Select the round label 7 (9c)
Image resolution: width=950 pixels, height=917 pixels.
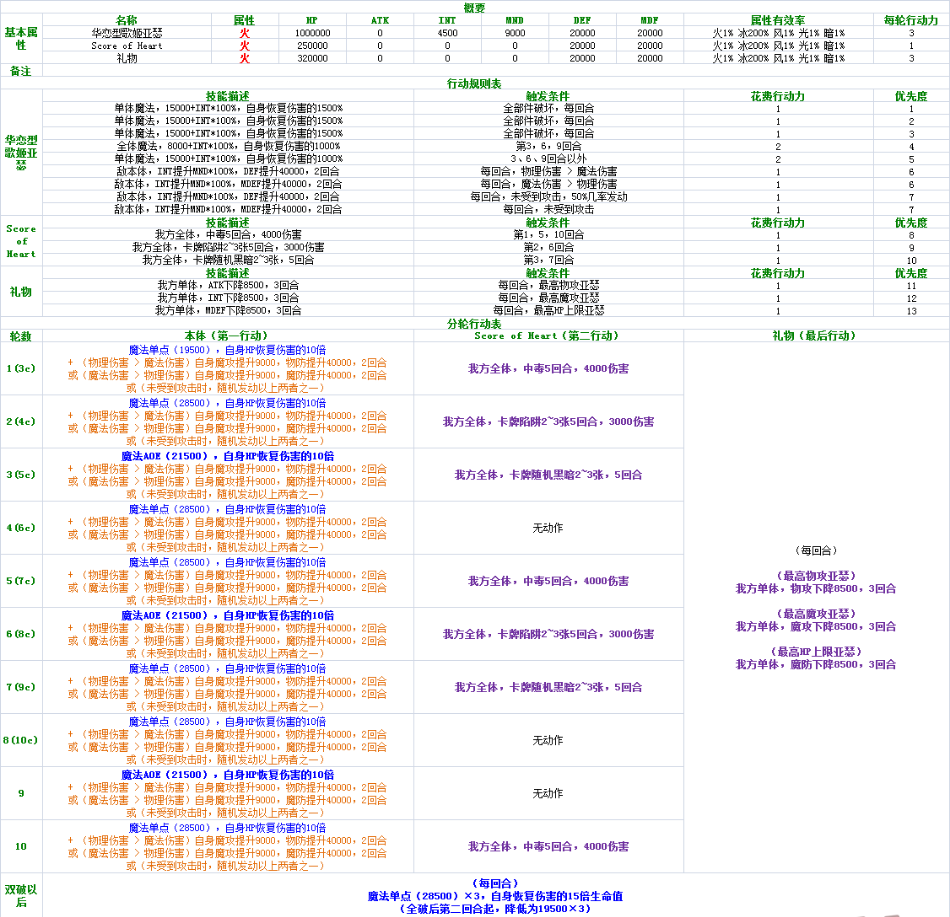[x=21, y=687]
